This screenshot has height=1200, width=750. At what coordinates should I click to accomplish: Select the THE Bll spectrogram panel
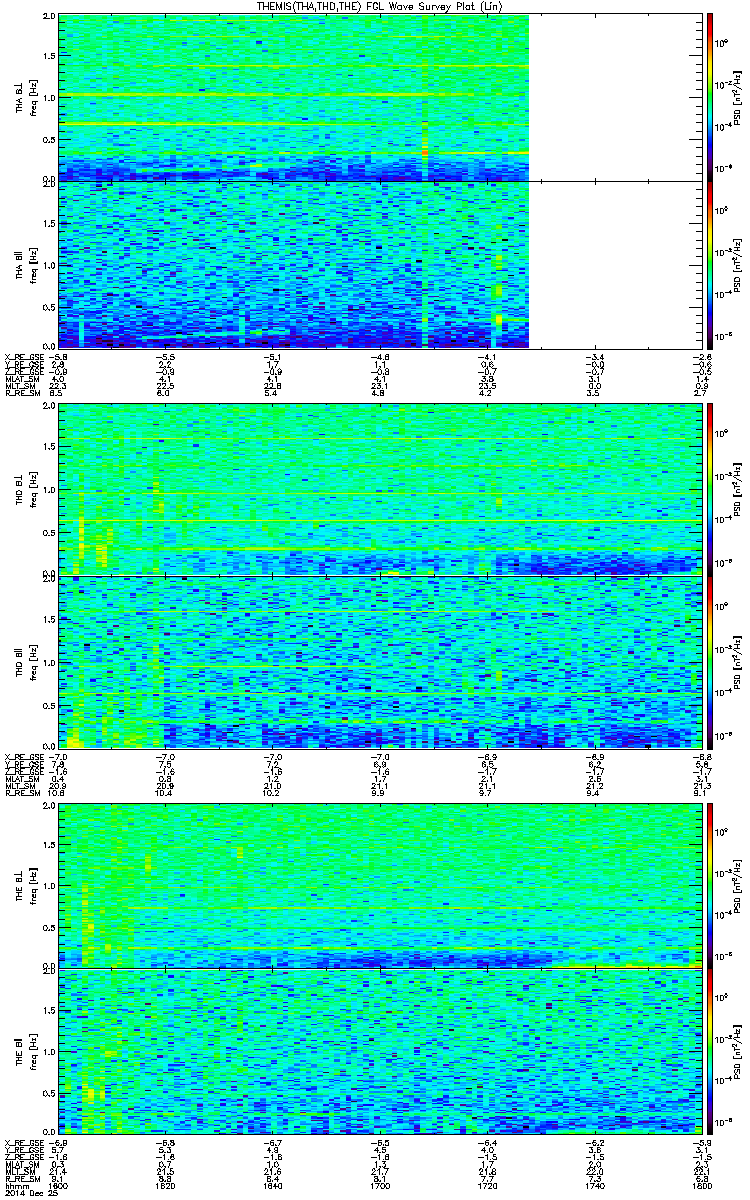379,1051
